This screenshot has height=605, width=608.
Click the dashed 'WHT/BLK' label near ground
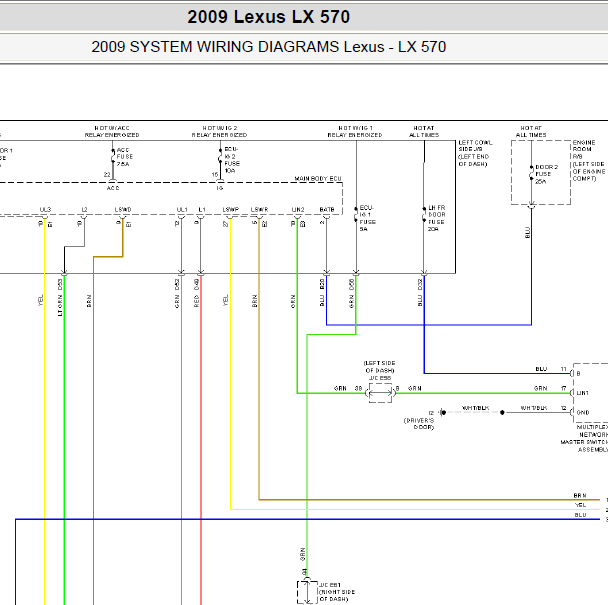(475, 408)
